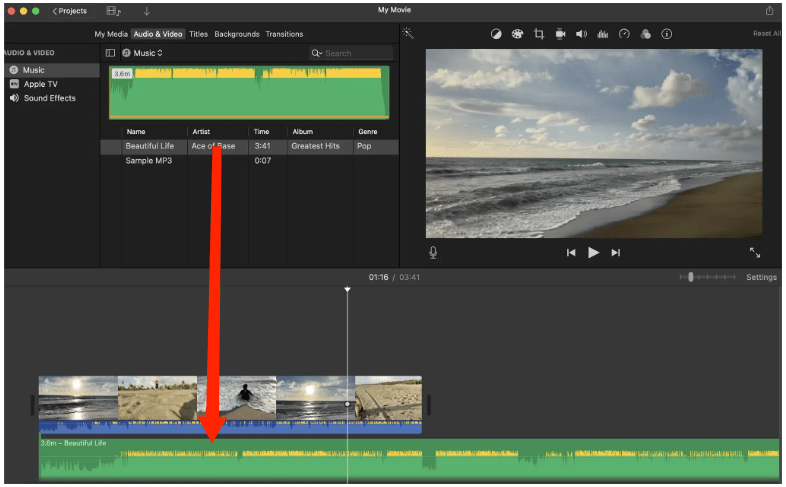
Task: Toggle the sidebar visibility button
Action: (x=110, y=53)
